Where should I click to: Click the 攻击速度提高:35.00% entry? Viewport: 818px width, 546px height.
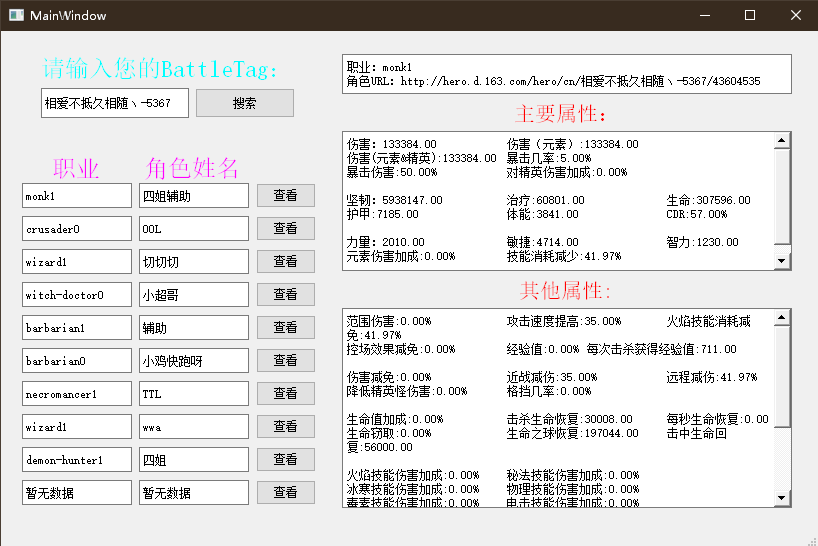click(564, 321)
